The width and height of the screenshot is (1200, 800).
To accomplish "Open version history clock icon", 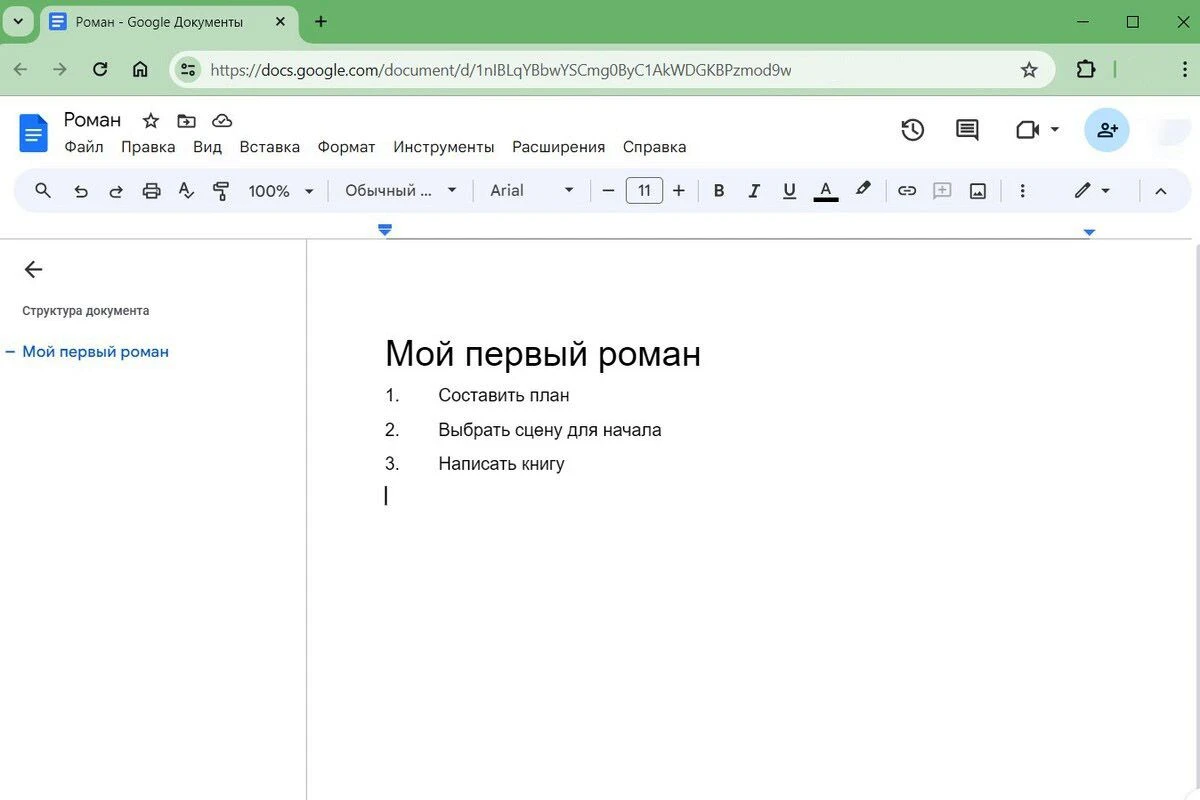I will pos(912,130).
